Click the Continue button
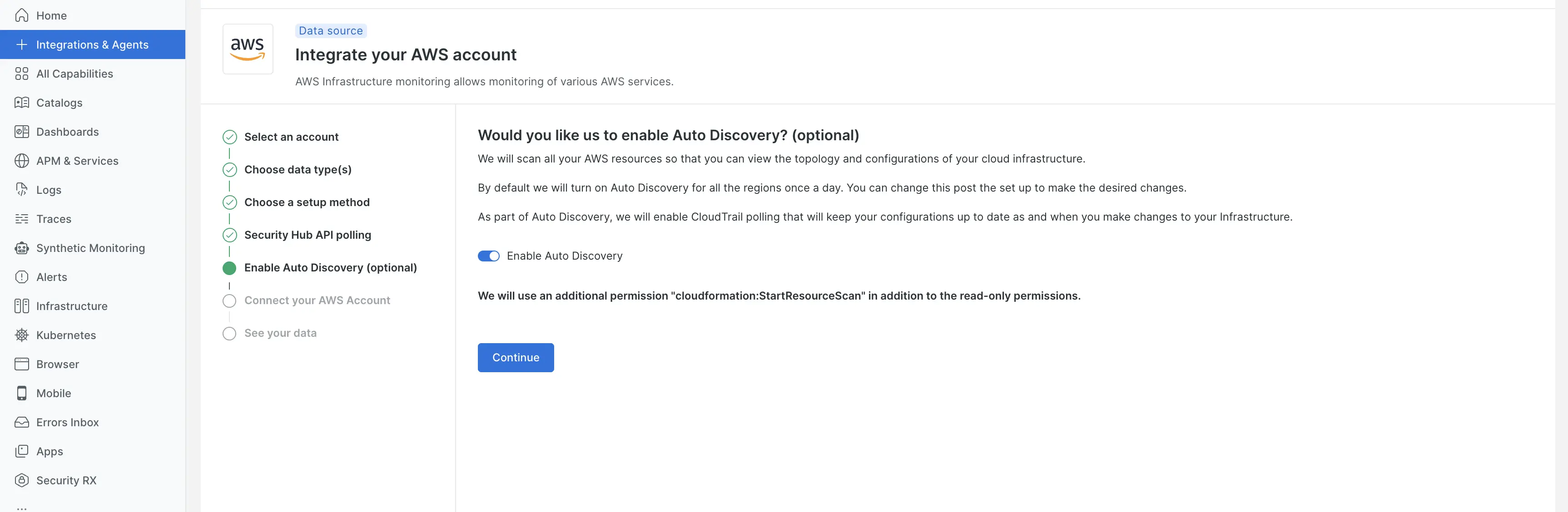1568x512 pixels. (516, 358)
